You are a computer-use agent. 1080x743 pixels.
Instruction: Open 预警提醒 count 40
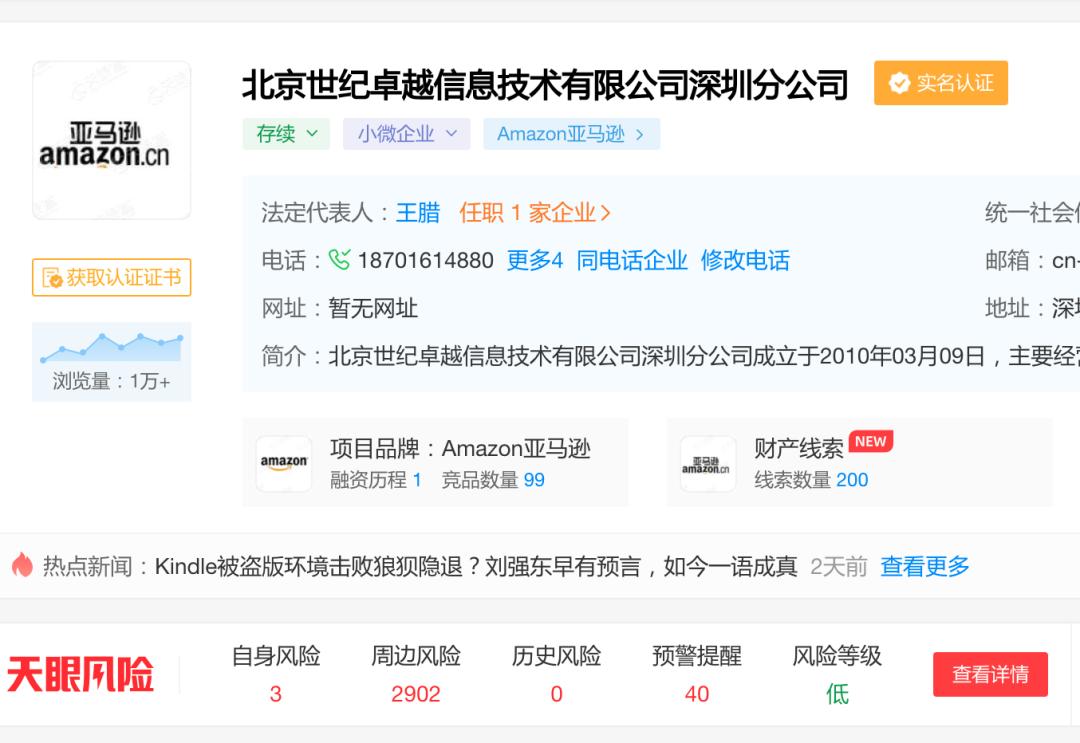pos(697,693)
